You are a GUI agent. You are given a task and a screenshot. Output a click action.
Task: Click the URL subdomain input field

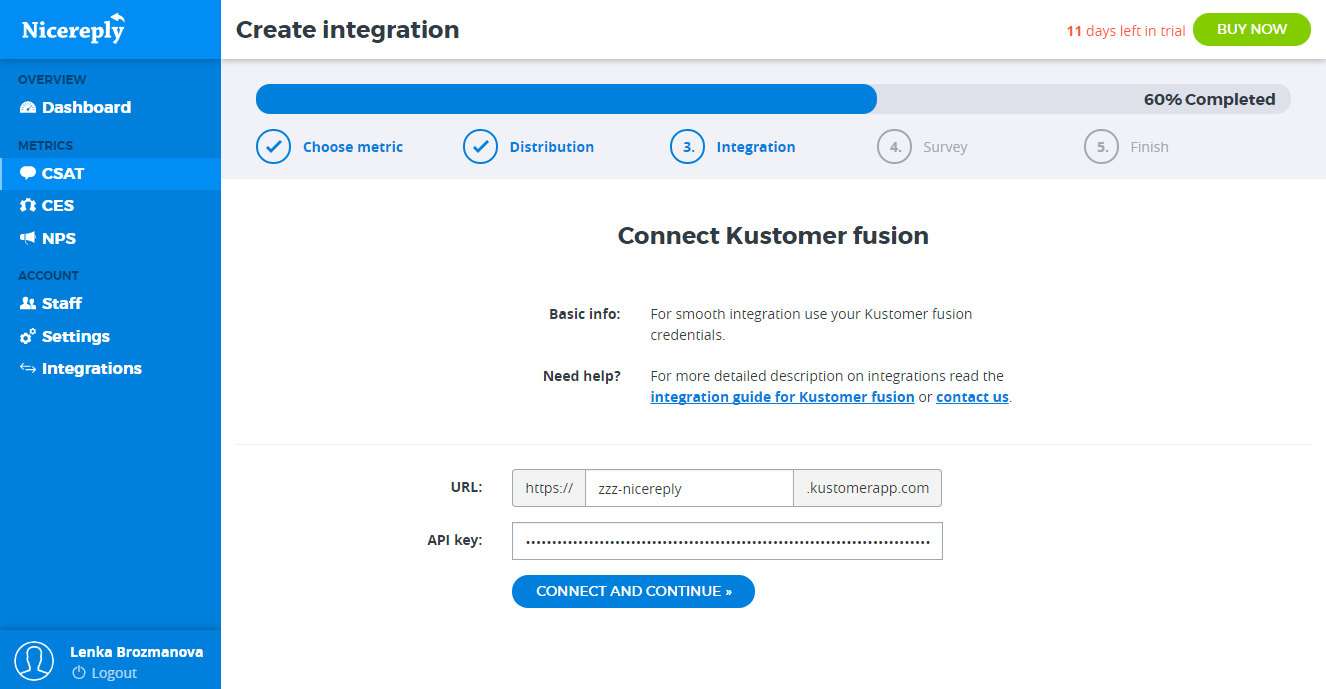click(689, 488)
